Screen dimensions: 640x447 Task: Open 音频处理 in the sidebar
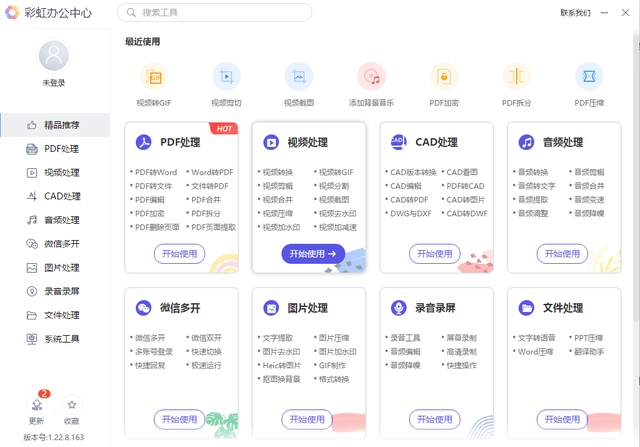(x=55, y=220)
